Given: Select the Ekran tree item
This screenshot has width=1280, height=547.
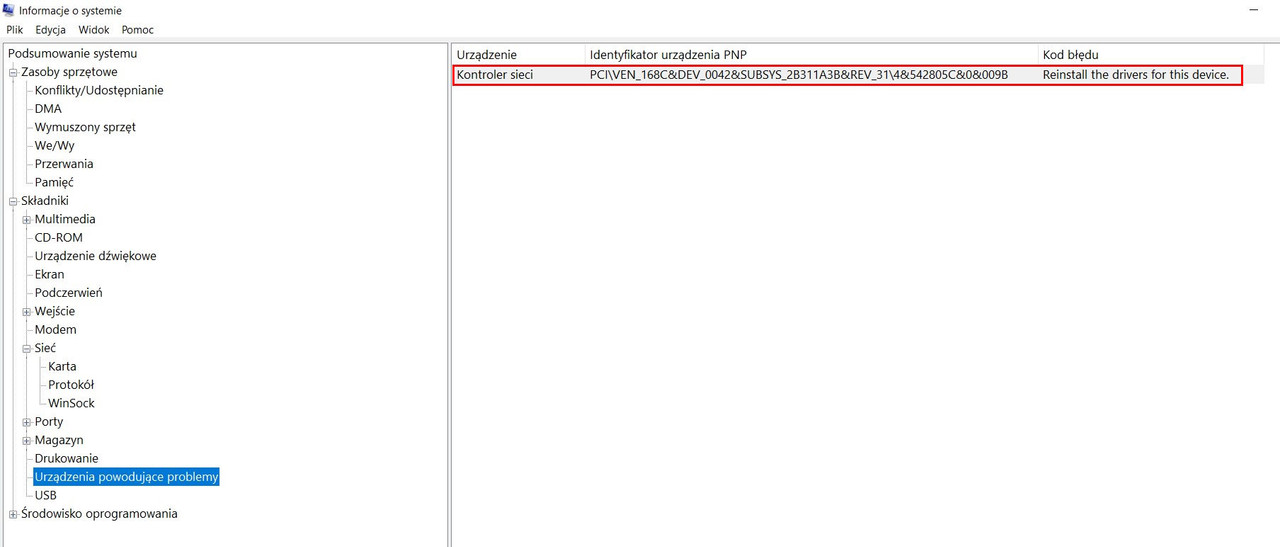Looking at the screenshot, I should 49,274.
